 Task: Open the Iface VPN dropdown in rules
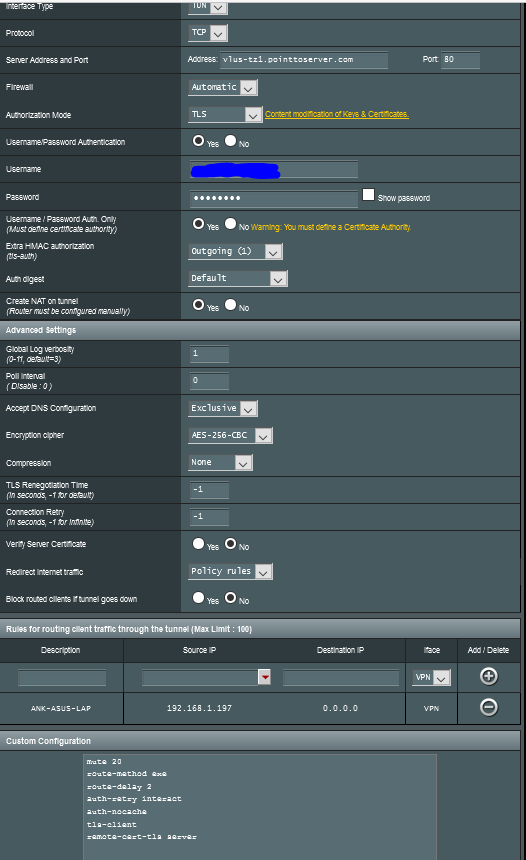pyautogui.click(x=431, y=677)
